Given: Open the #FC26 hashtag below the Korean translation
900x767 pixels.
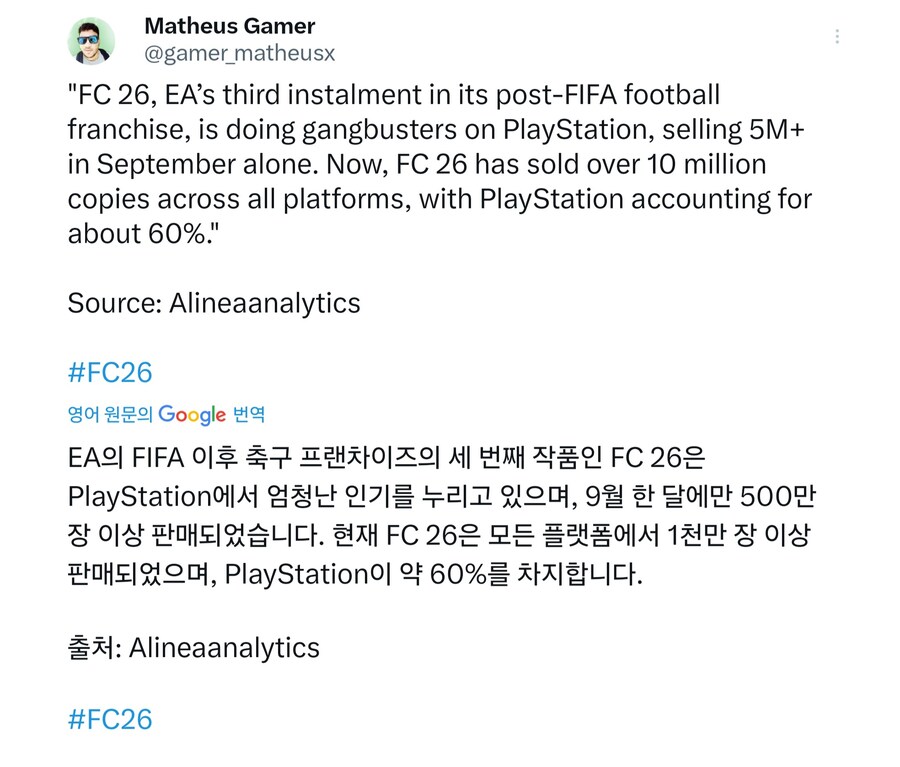Looking at the screenshot, I should click(x=110, y=718).
